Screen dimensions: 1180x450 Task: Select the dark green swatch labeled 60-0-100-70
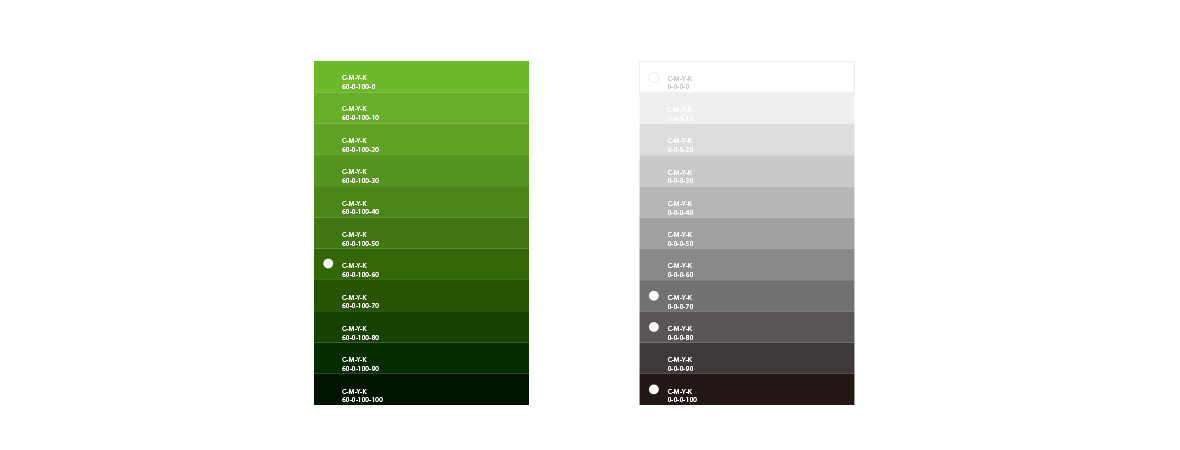421,296
